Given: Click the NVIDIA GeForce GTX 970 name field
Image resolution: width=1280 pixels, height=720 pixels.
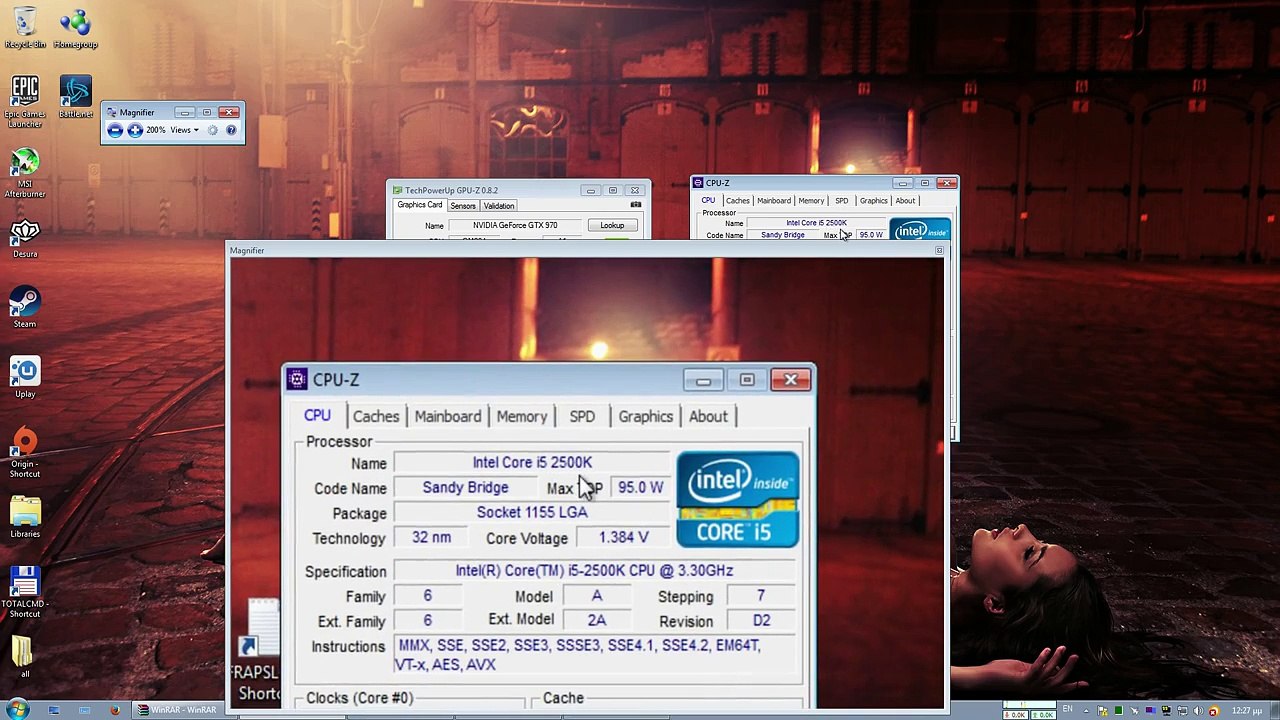Looking at the screenshot, I should [515, 226].
